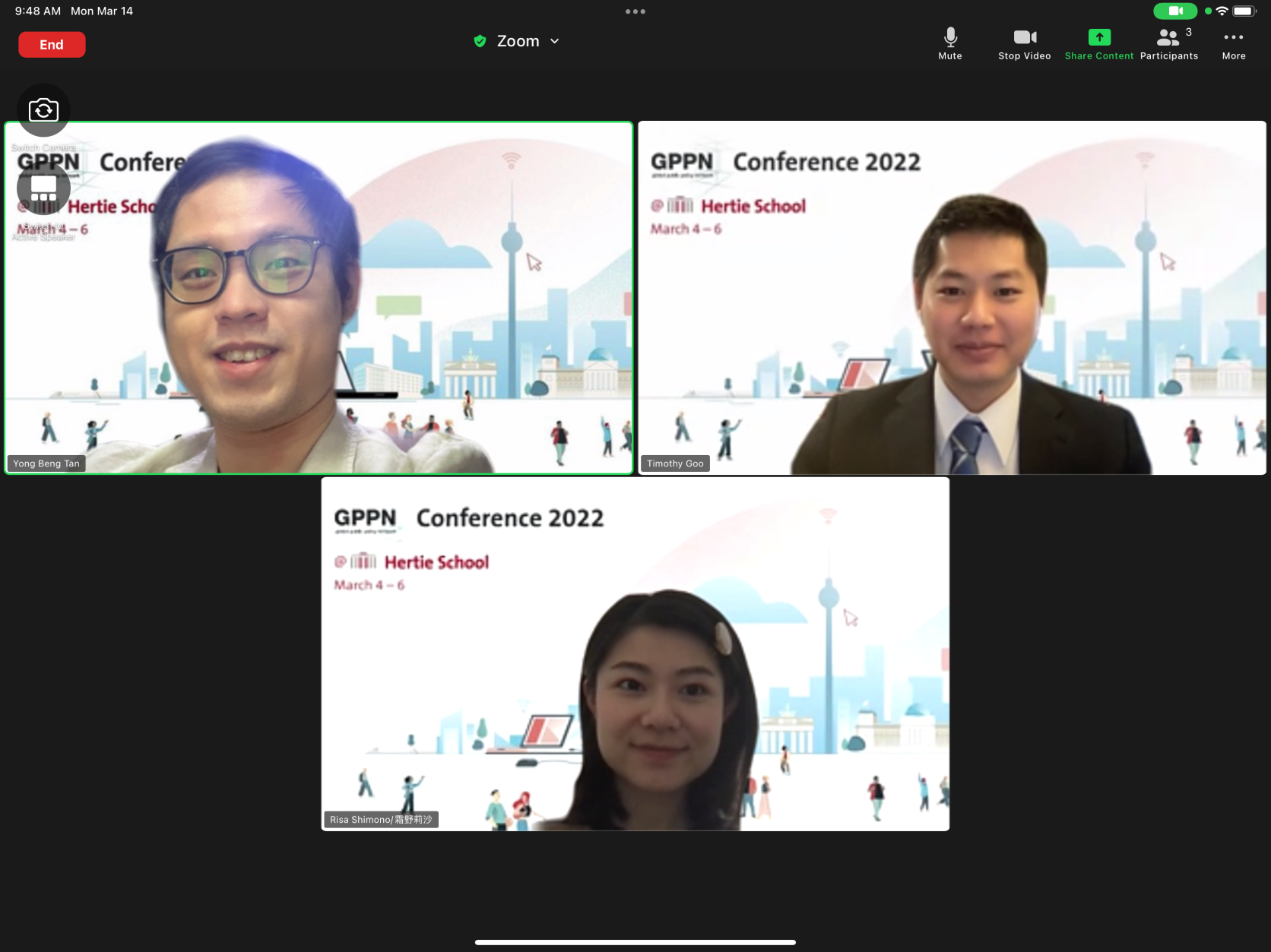The width and height of the screenshot is (1271, 952).
Task: Tap the Mon Mar 14 date
Action: click(102, 11)
